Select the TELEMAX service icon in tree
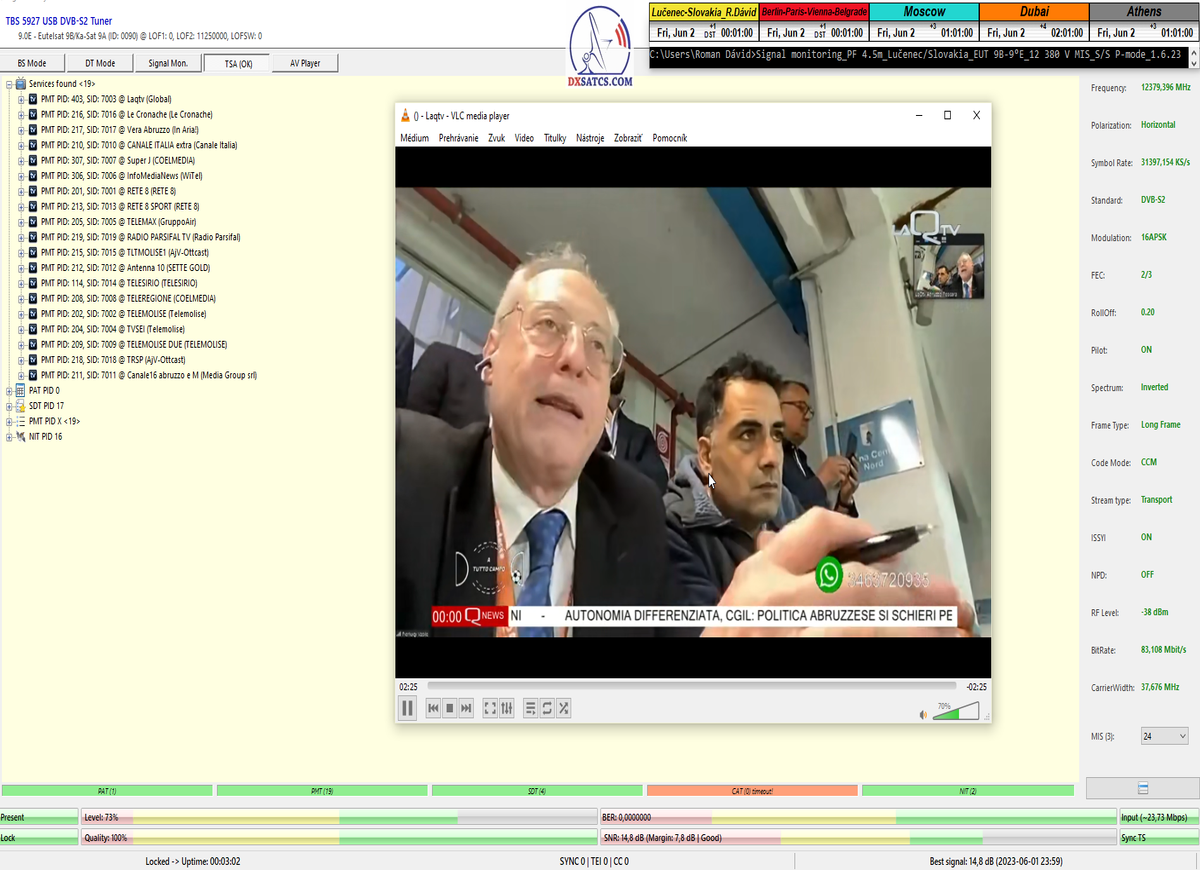Viewport: 1200px width, 870px height. click(x=33, y=222)
